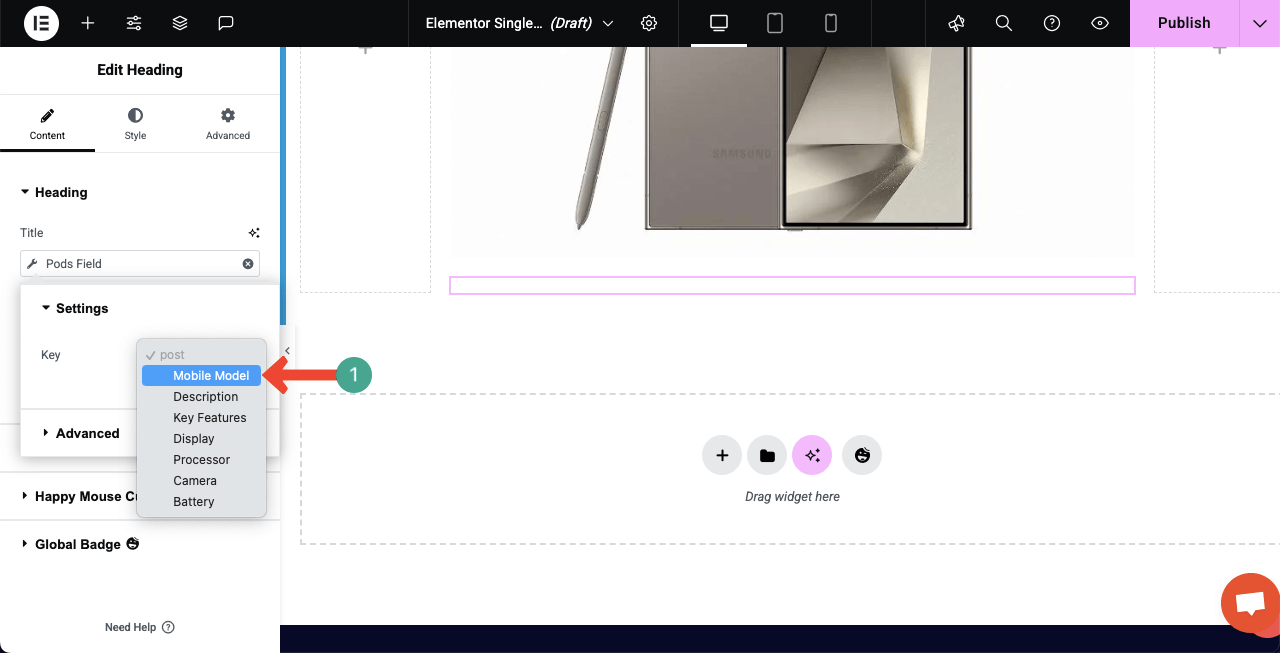Viewport: 1280px width, 653px height.
Task: Open page settings gear icon
Action: 649,23
